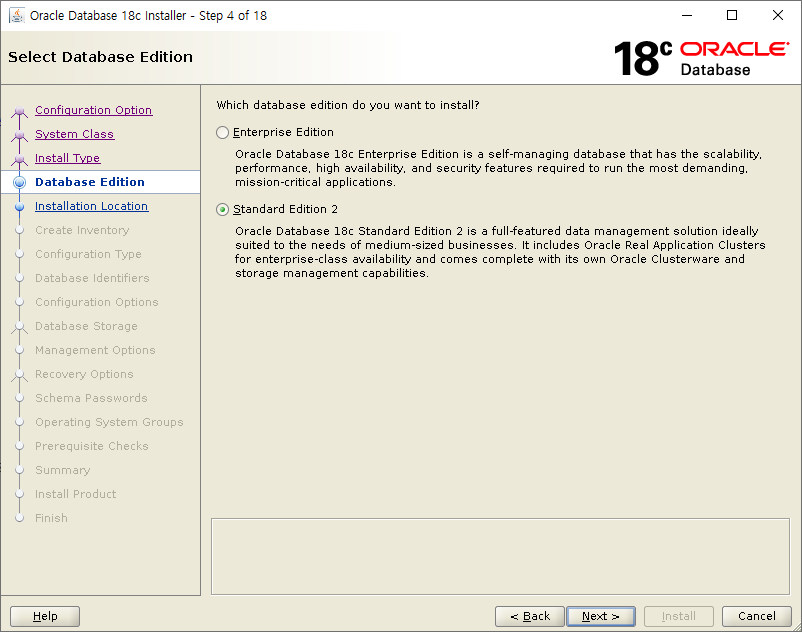This screenshot has width=802, height=632.
Task: Click the 'Configuration Type' step text
Action: tap(88, 254)
